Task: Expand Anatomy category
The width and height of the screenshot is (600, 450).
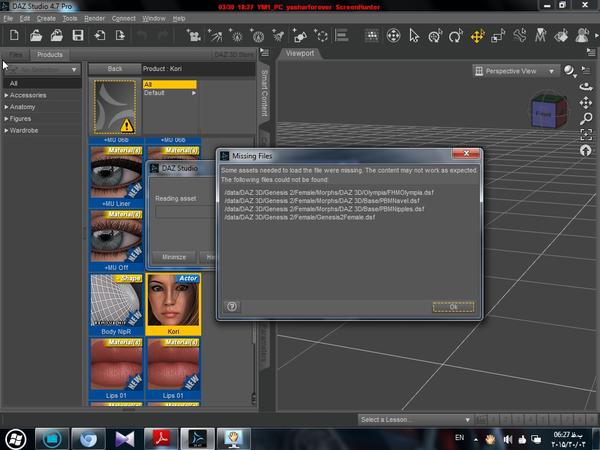Action: [6, 107]
